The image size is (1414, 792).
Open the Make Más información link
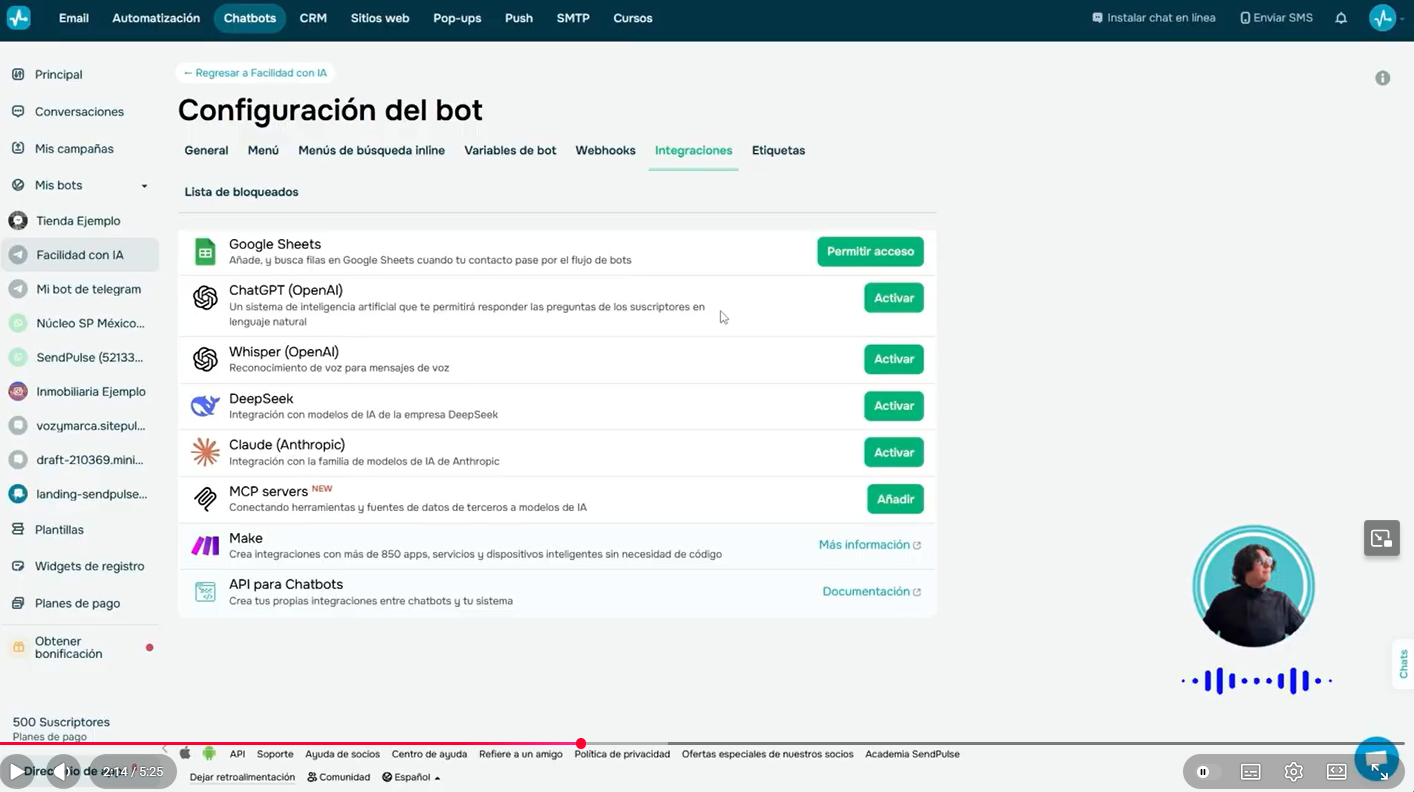tap(870, 545)
